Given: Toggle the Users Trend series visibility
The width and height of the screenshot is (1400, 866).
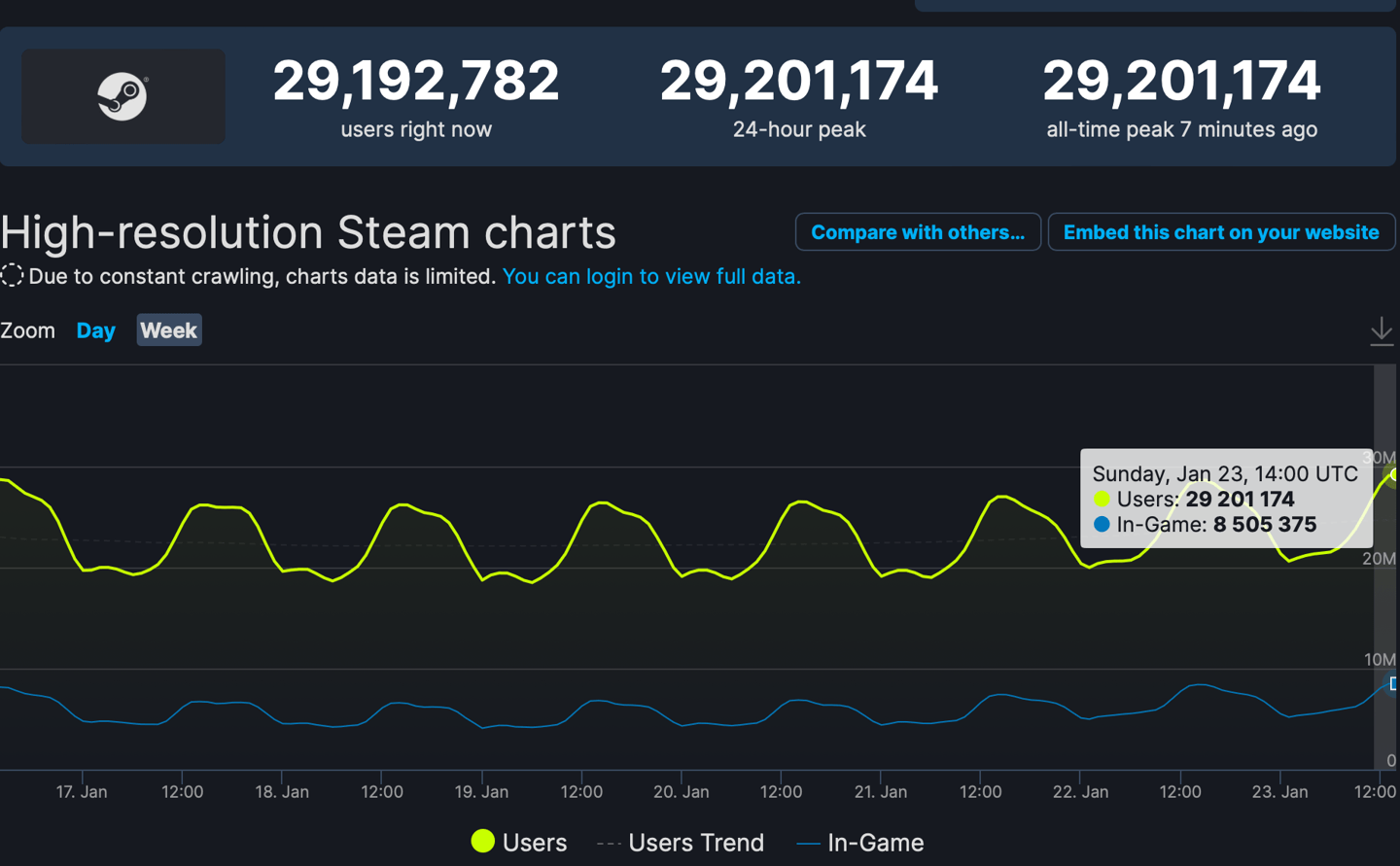Looking at the screenshot, I should 696,842.
